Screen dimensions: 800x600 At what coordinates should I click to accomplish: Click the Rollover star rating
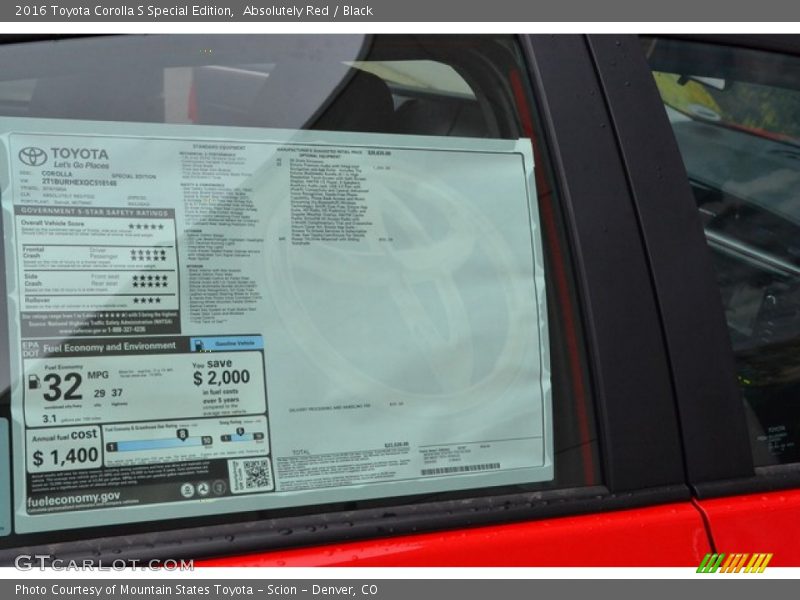[146, 300]
